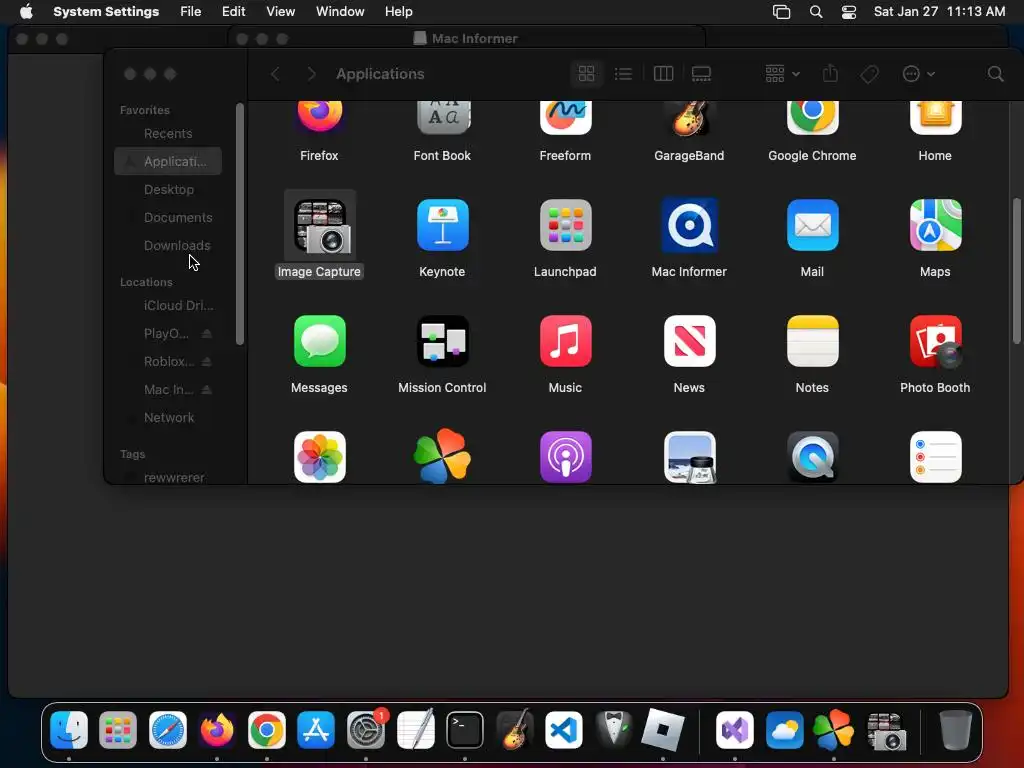The image size is (1024, 768).
Task: Select Launchpad in Applications folder
Action: pyautogui.click(x=566, y=225)
